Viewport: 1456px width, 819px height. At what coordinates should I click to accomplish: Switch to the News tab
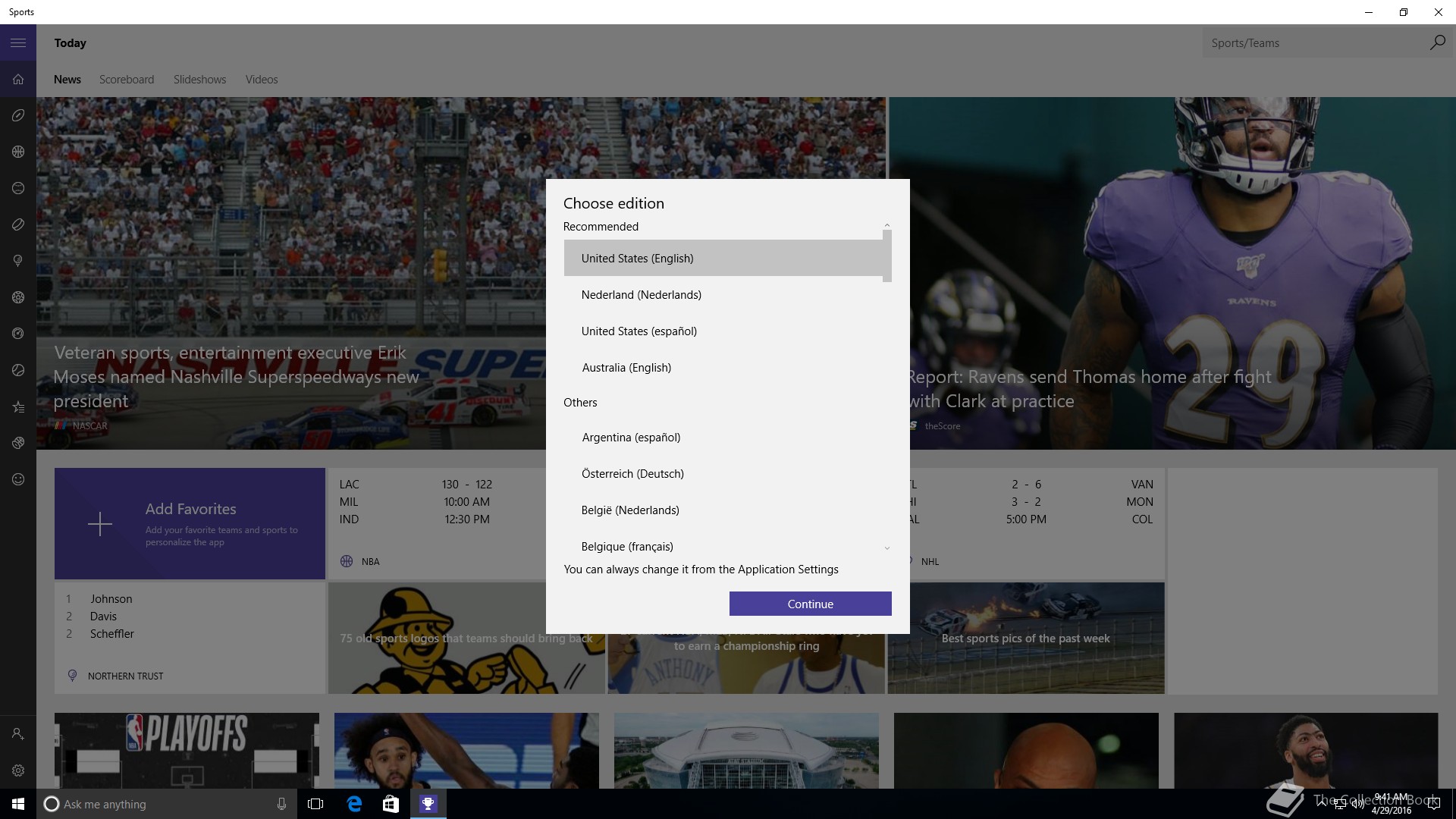point(67,80)
